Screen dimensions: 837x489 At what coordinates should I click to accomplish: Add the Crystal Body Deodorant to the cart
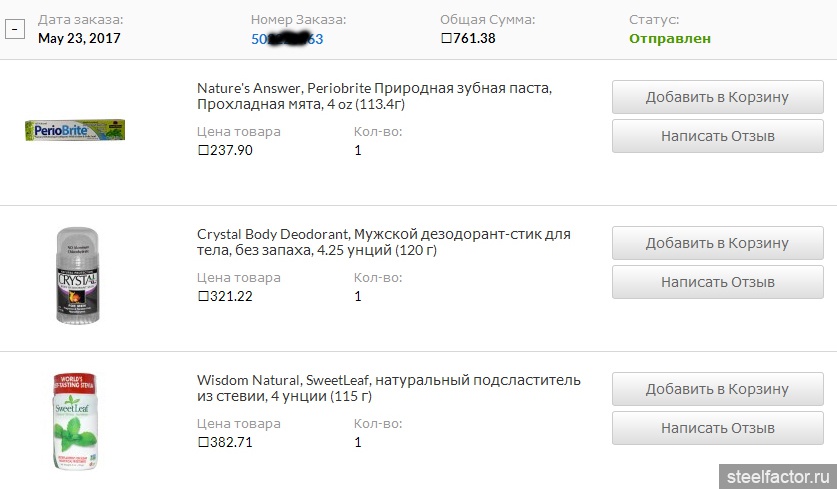[717, 243]
